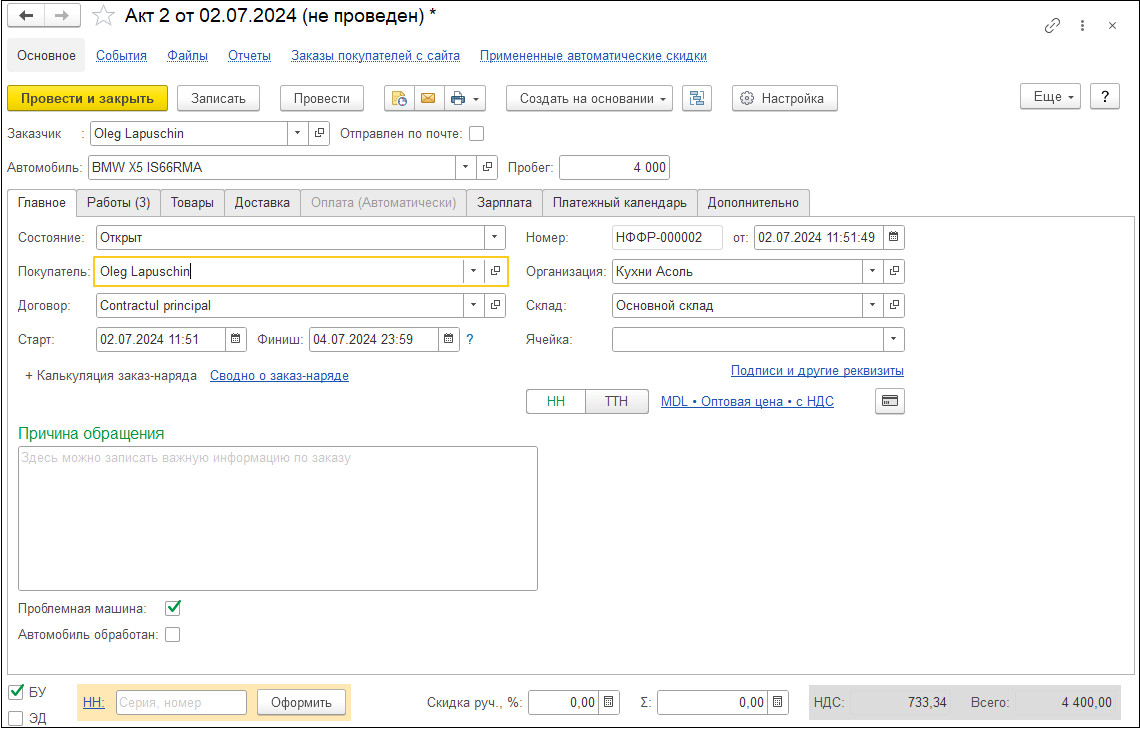Open the calculator for Скидка руч. field
Image resolution: width=1140 pixels, height=729 pixels.
tap(611, 703)
